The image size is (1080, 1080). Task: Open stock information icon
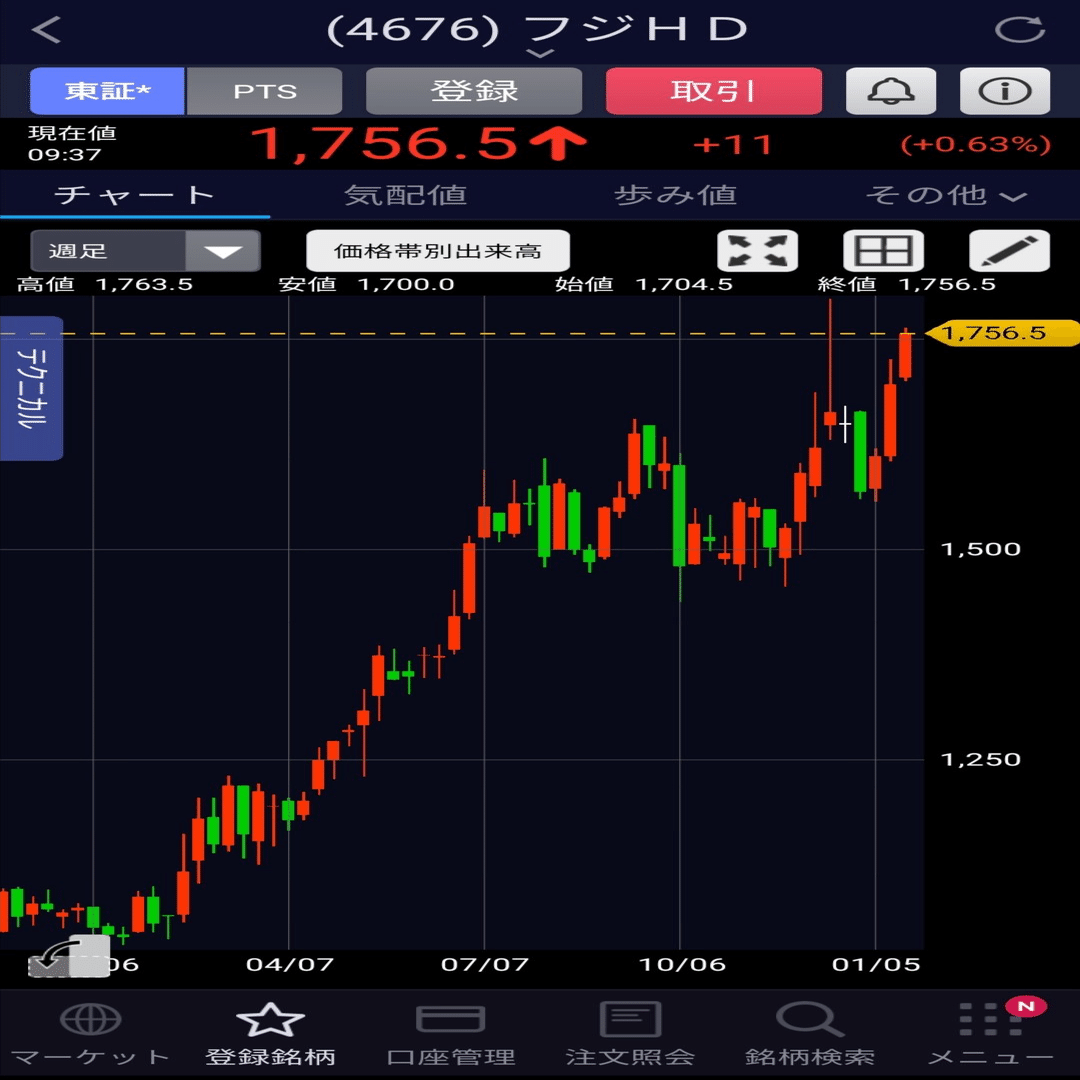click(1005, 91)
